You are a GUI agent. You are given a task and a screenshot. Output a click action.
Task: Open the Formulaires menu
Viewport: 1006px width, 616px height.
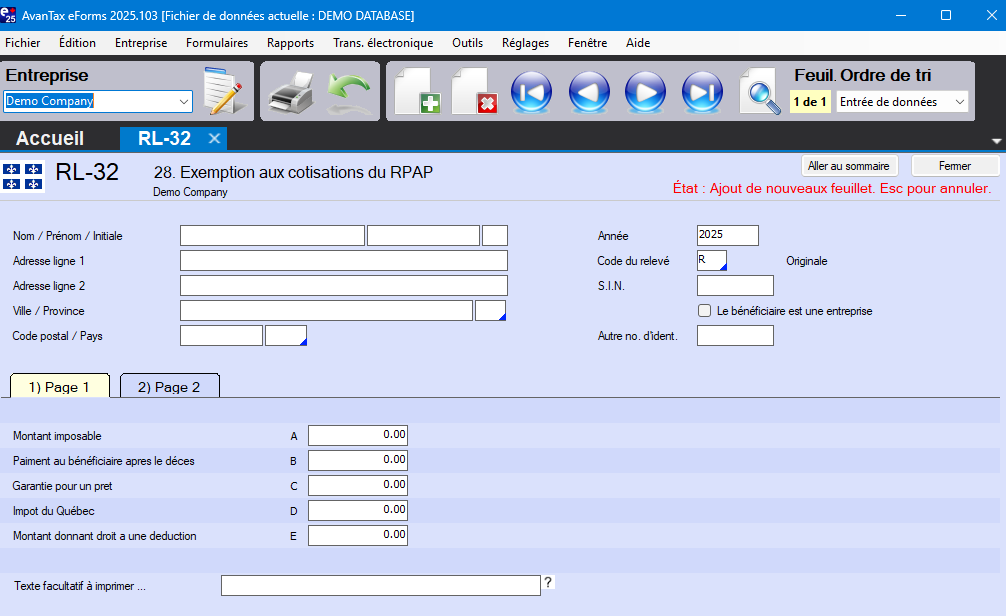pyautogui.click(x=217, y=43)
